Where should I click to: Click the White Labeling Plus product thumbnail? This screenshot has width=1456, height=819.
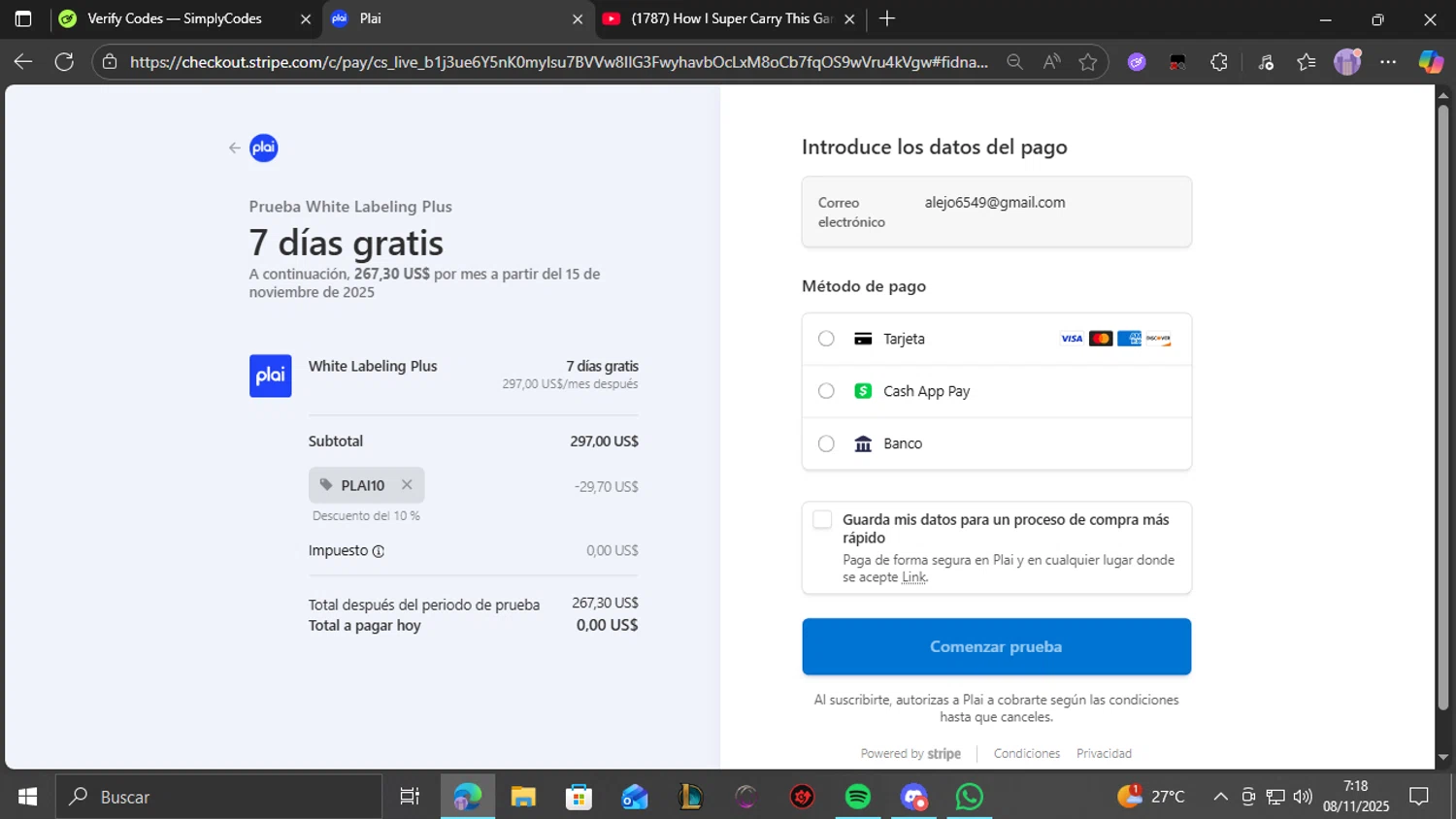(270, 376)
